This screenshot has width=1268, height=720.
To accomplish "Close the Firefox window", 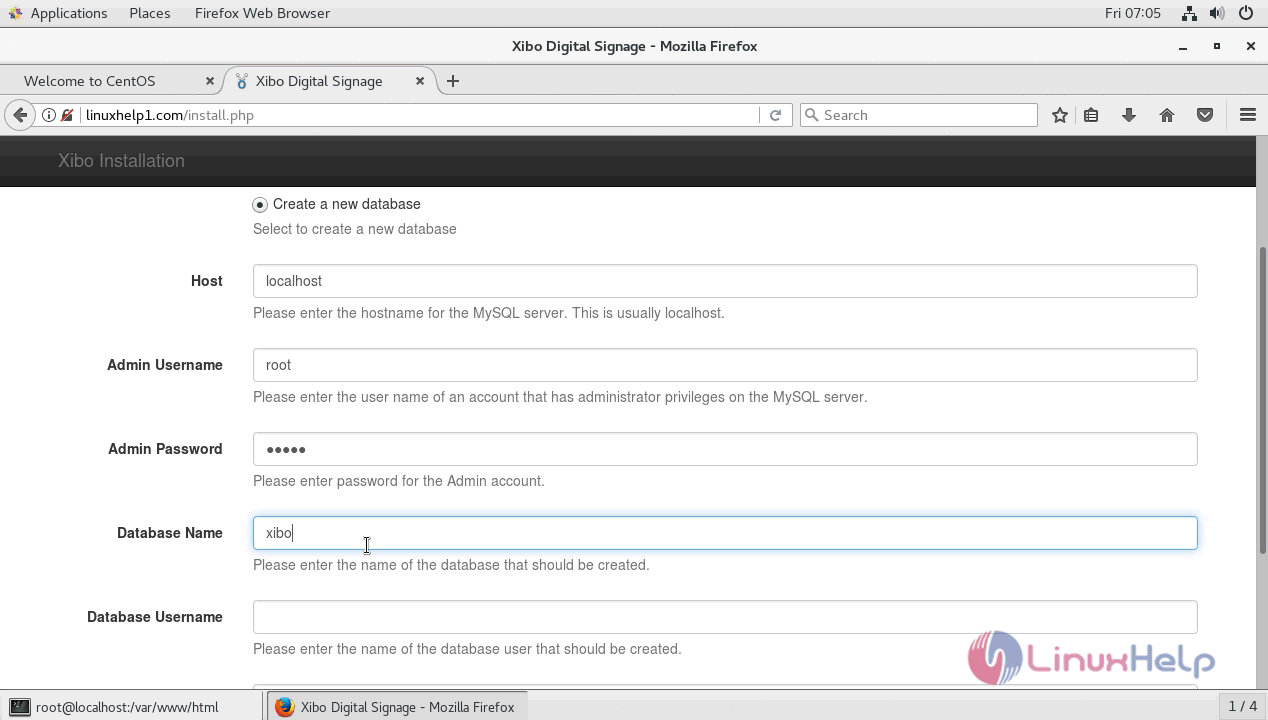I will [1250, 46].
